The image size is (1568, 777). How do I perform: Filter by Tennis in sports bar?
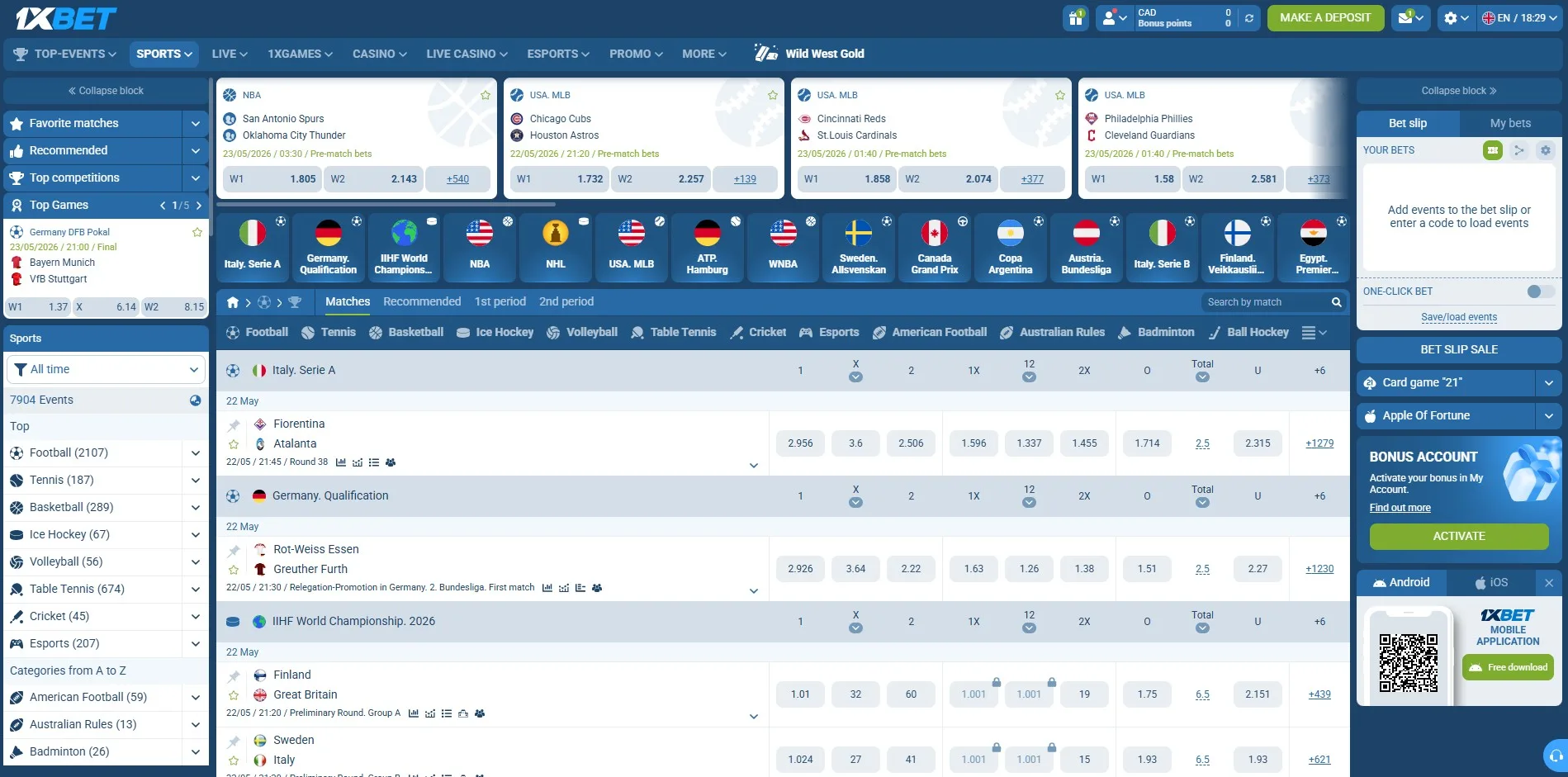pos(329,332)
